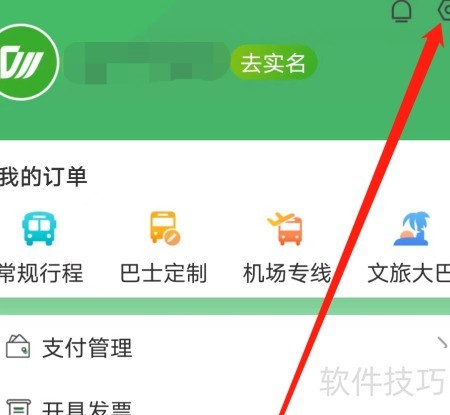Viewport: 450px width, 415px height.
Task: Tap the wallet icon beside 支付管理
Action: coord(18,347)
